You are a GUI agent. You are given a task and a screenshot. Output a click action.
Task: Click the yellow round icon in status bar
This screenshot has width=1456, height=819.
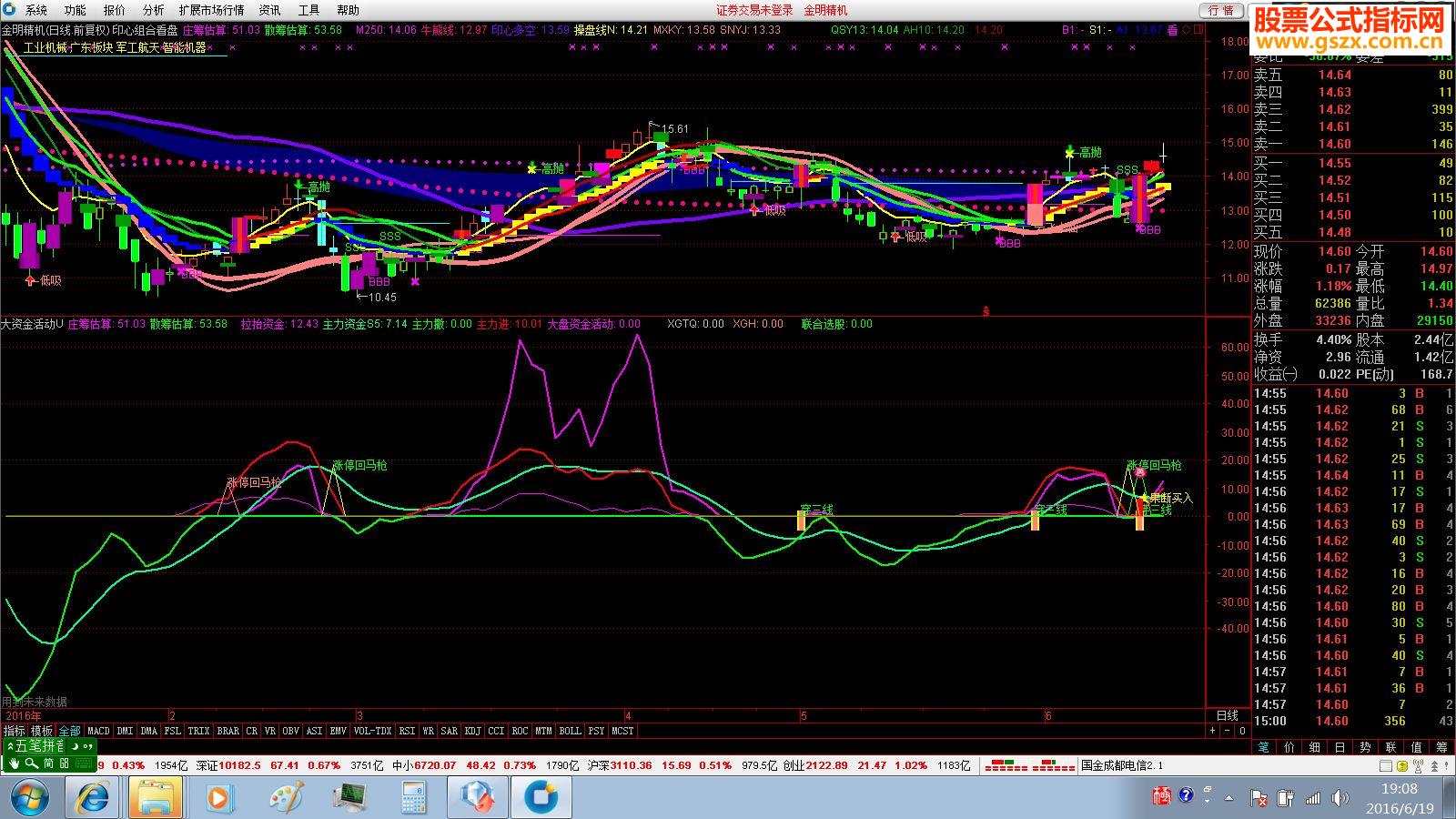point(1402,766)
